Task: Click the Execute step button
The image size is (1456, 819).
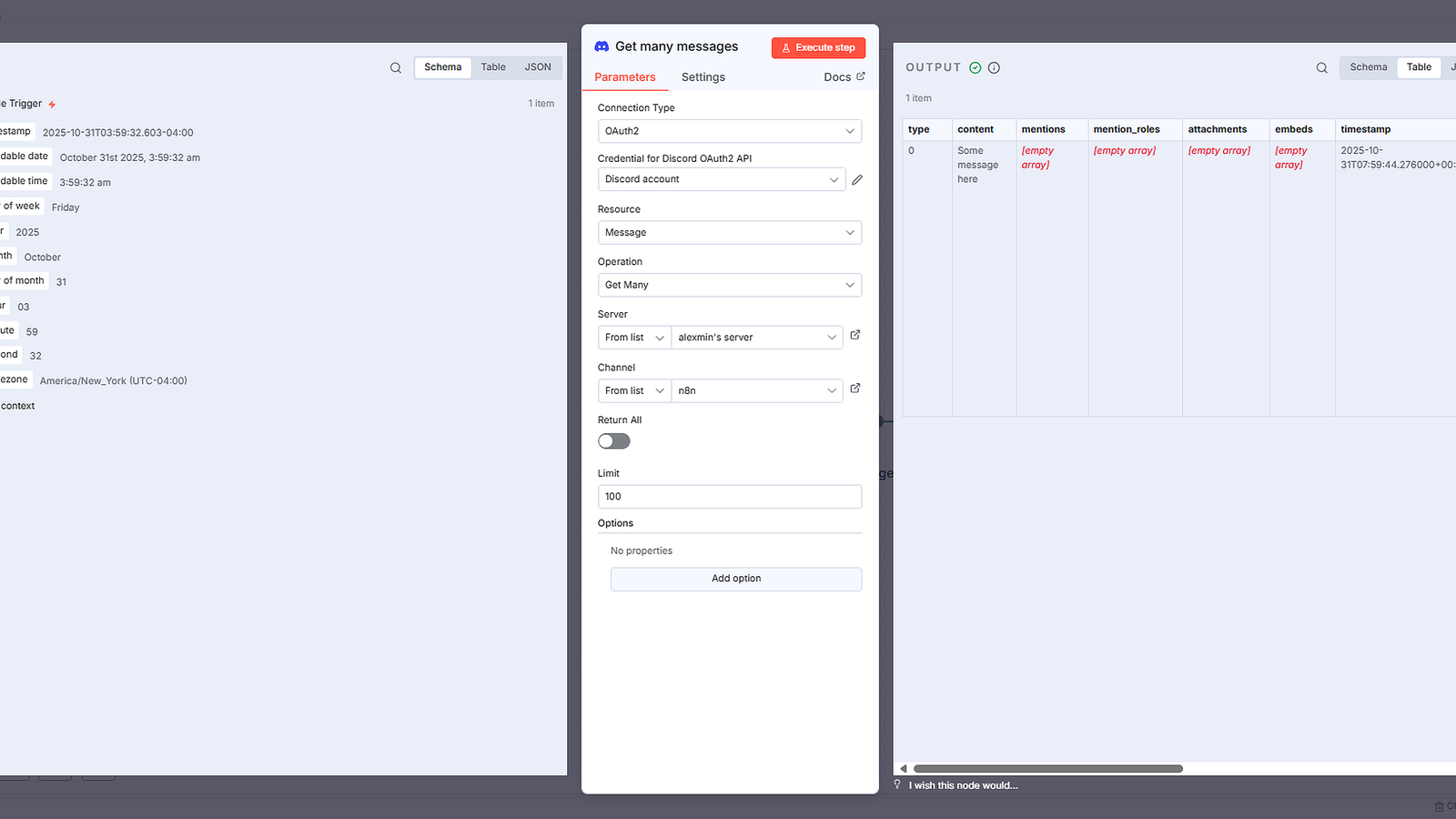Action: pos(818,47)
